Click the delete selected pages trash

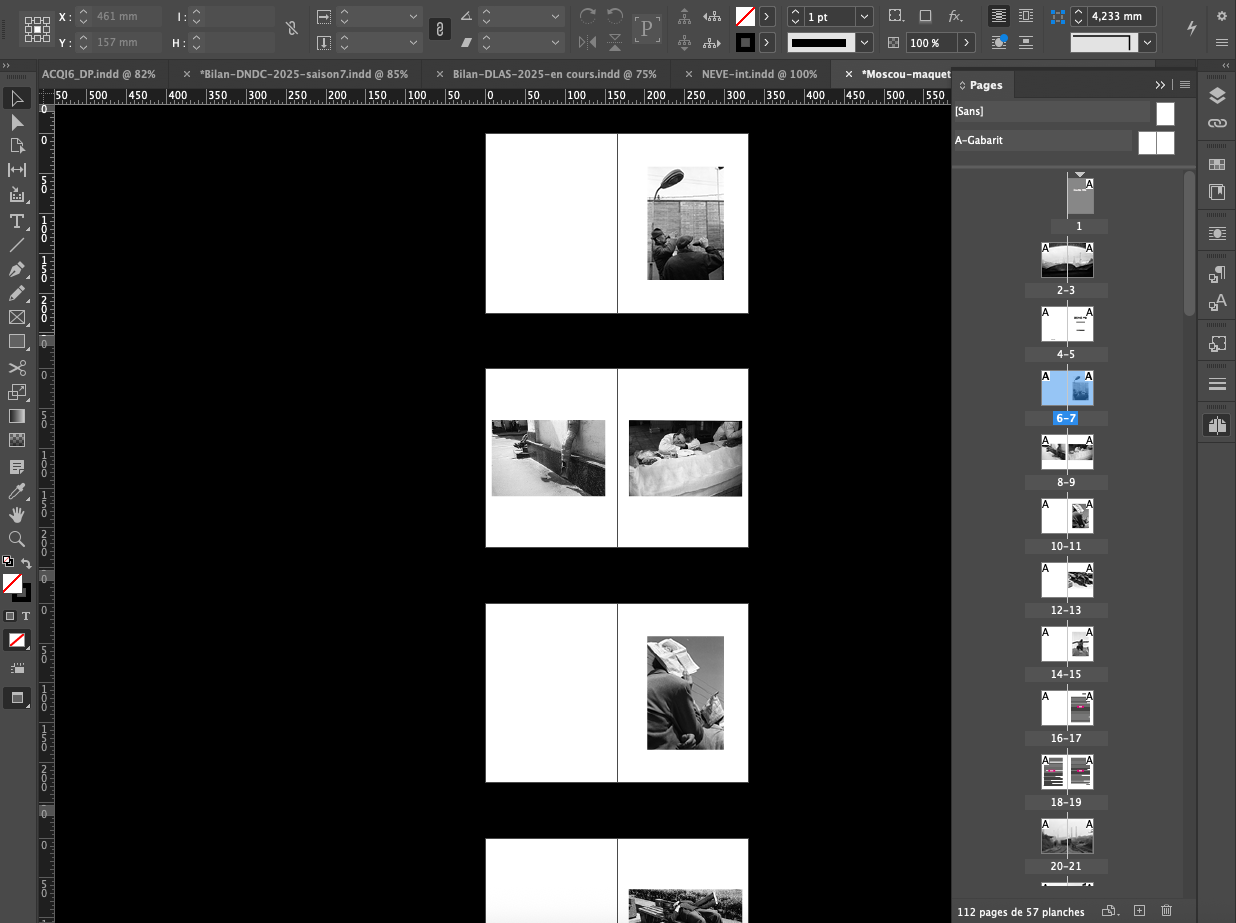[1166, 911]
